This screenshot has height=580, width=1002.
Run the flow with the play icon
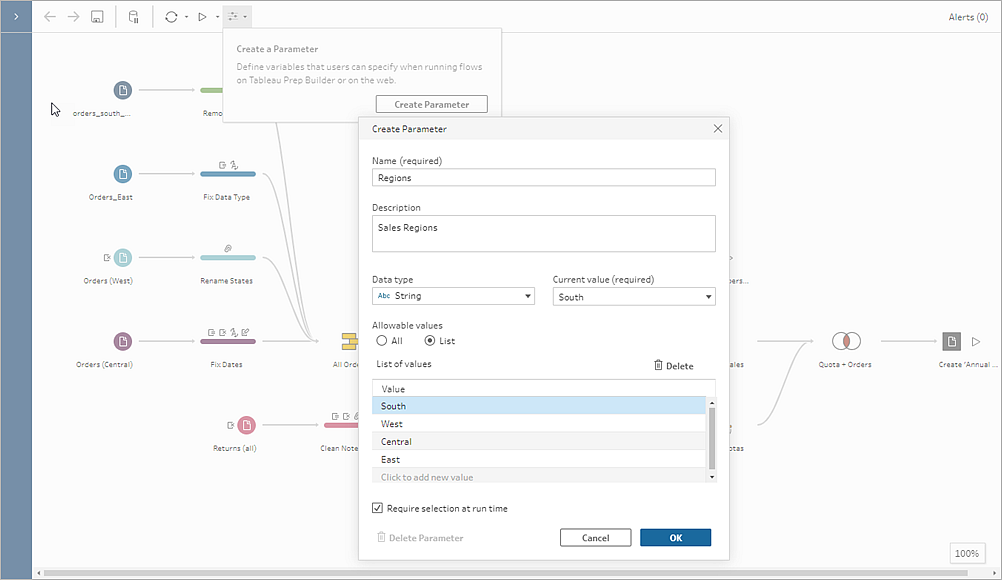[x=202, y=17]
